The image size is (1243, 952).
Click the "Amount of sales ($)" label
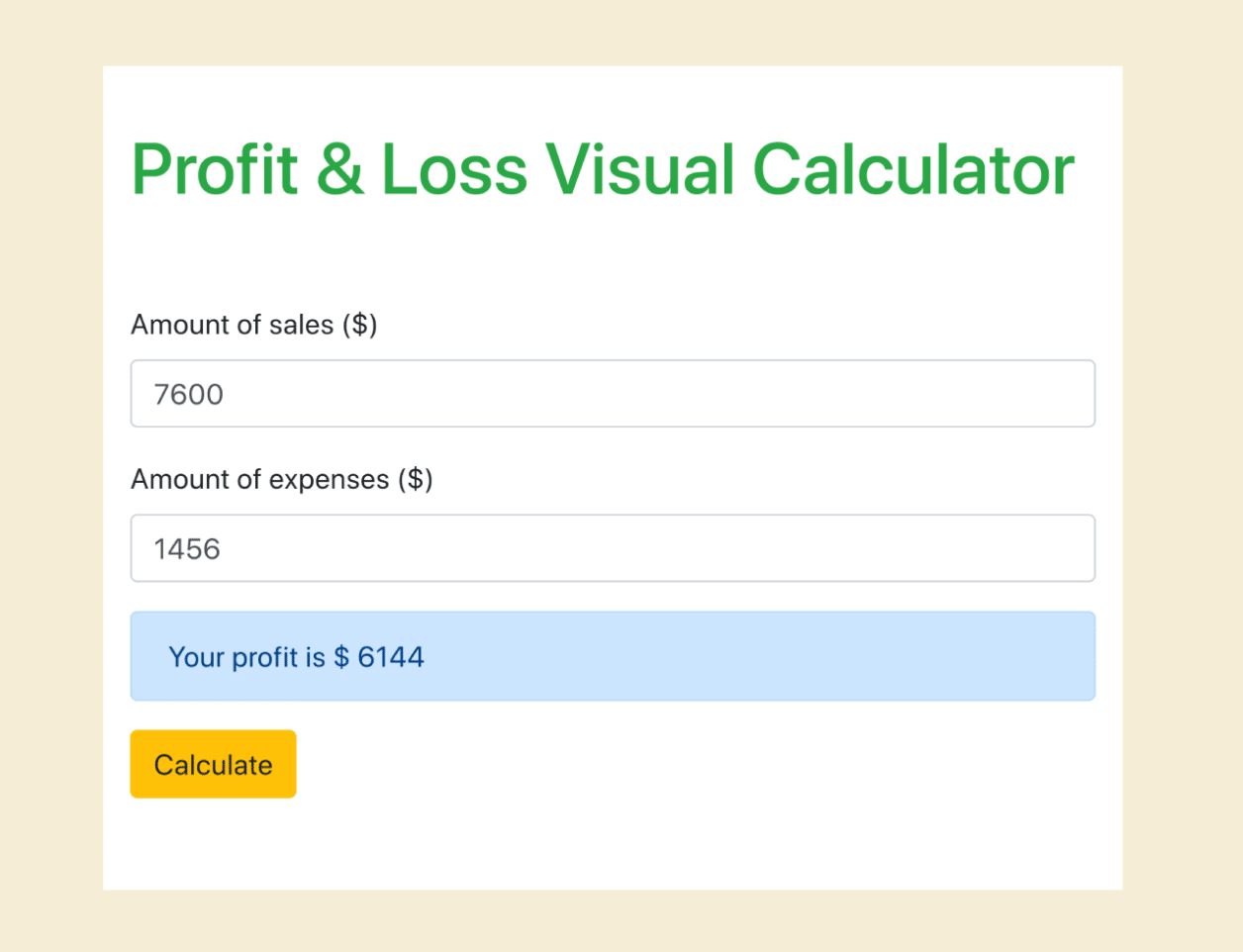[254, 325]
